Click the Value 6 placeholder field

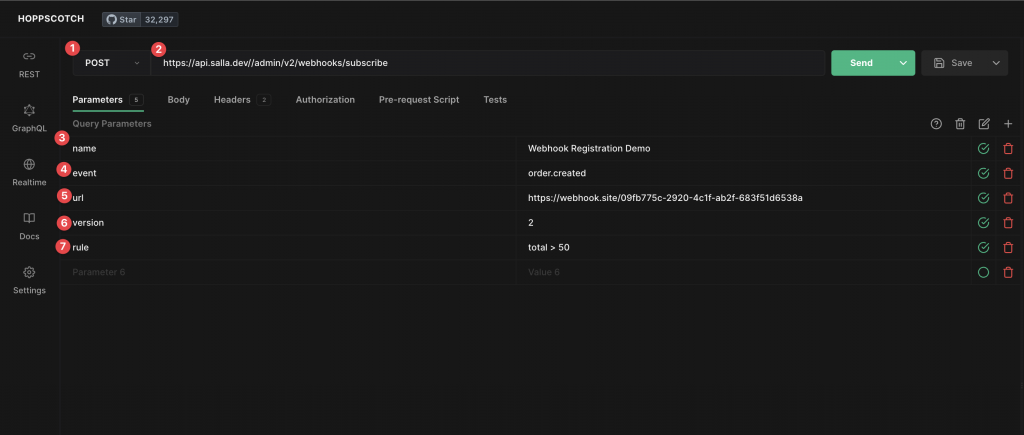pos(744,272)
